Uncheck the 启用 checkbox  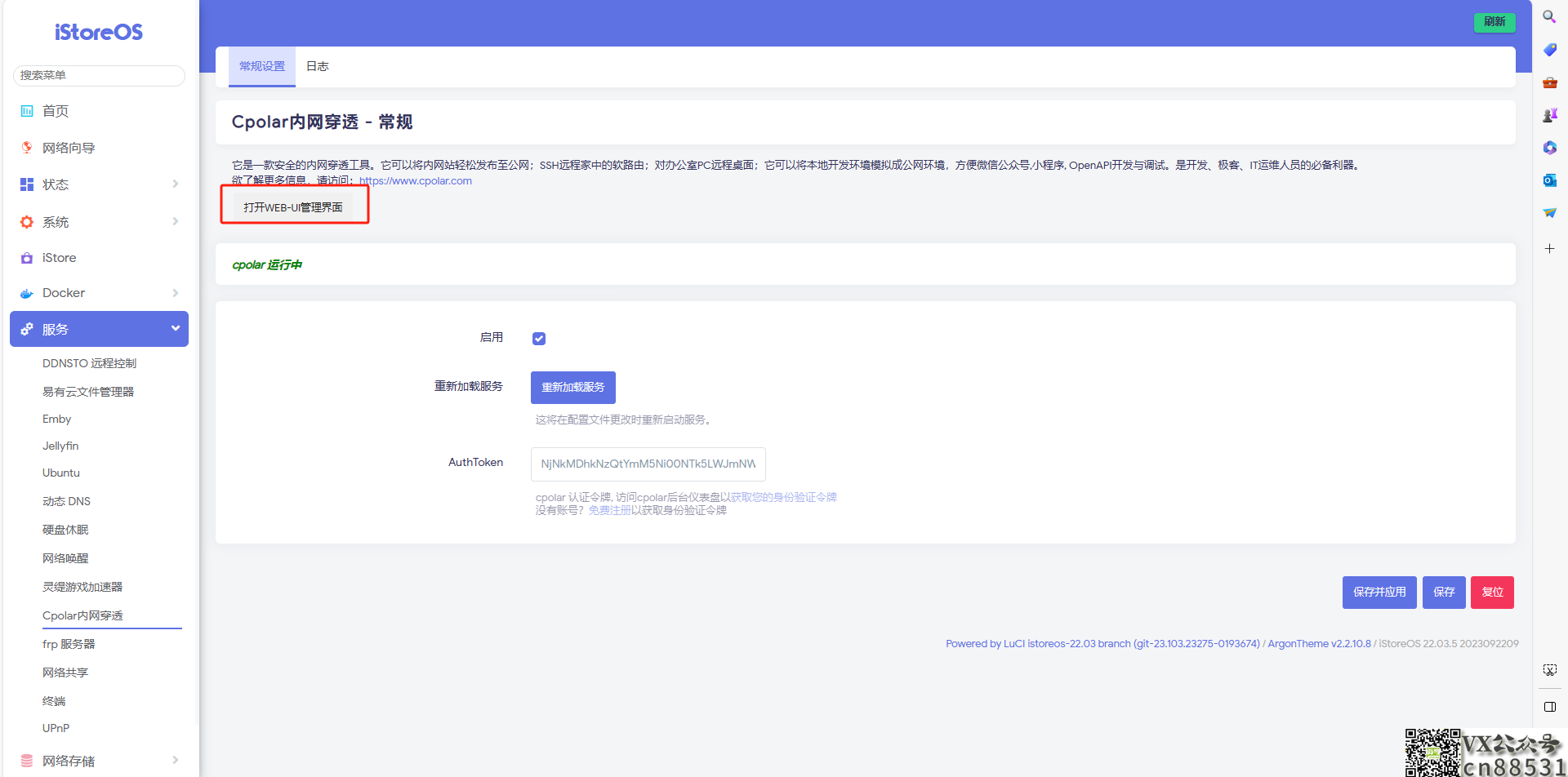click(x=539, y=339)
